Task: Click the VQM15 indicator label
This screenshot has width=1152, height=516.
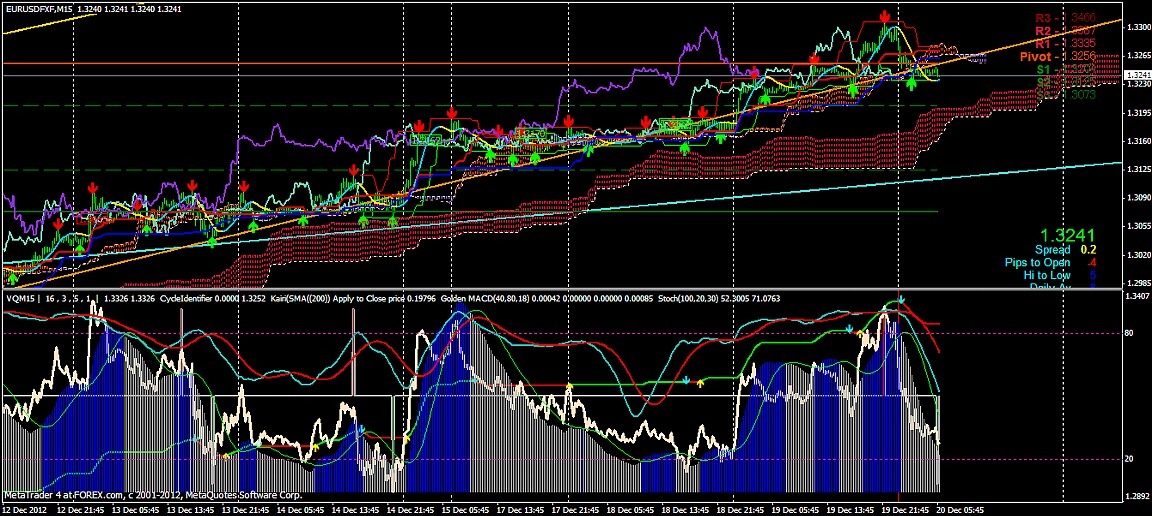Action: point(19,299)
